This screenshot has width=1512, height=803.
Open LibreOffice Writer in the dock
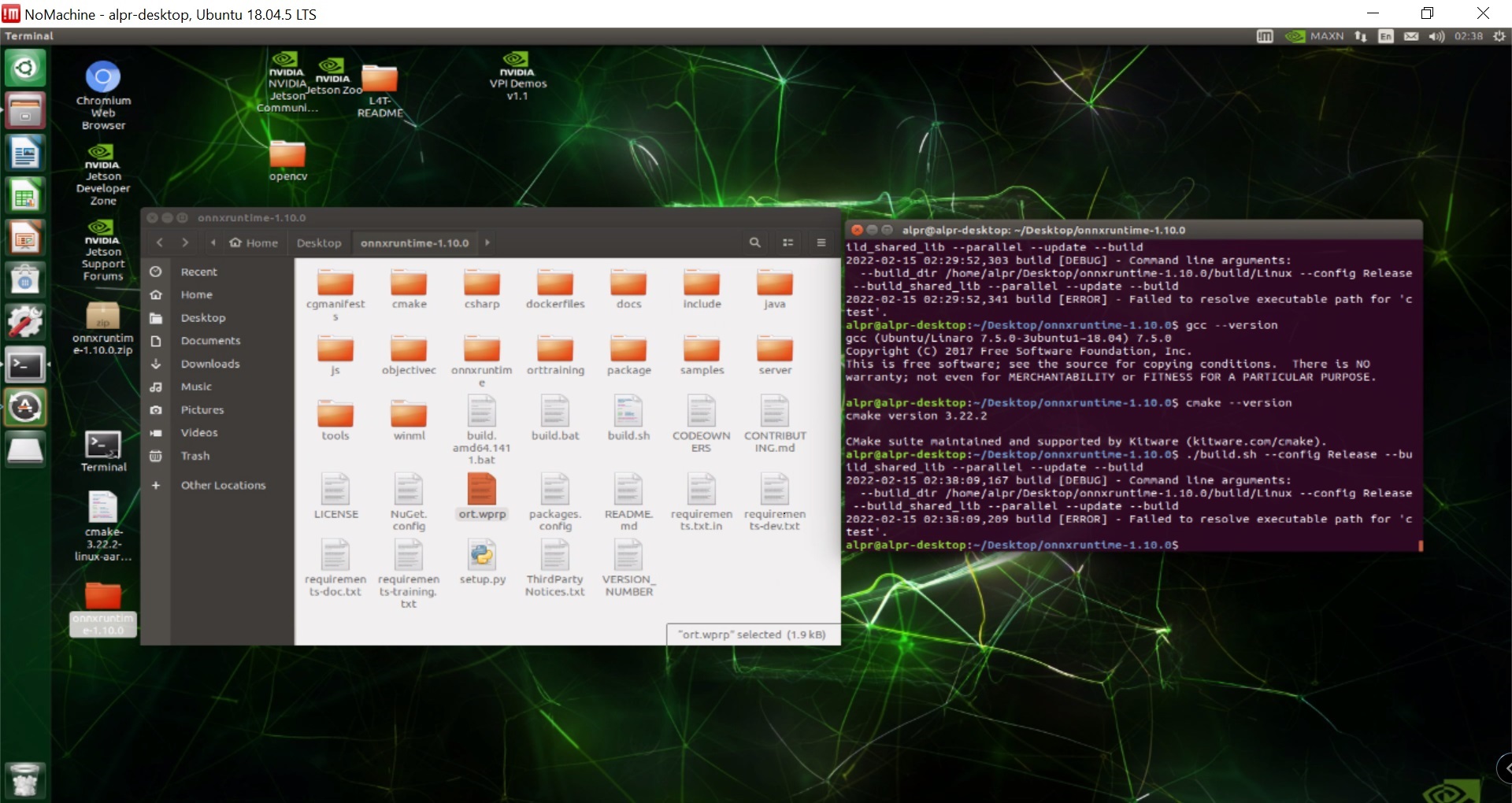click(25, 153)
